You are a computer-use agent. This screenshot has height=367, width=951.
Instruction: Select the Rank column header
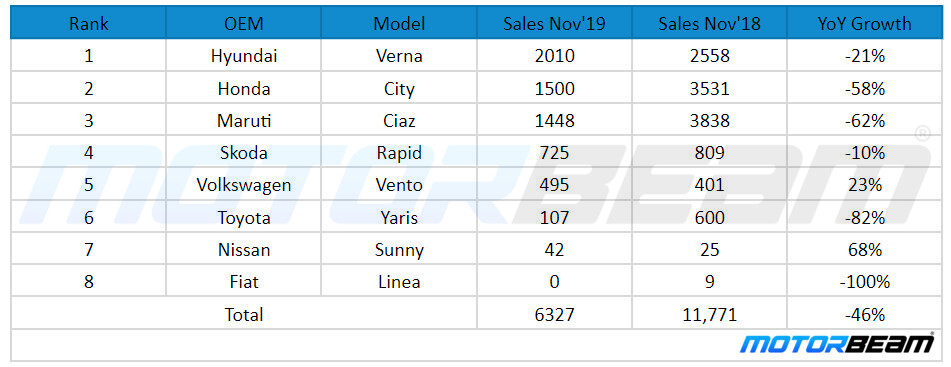[89, 24]
